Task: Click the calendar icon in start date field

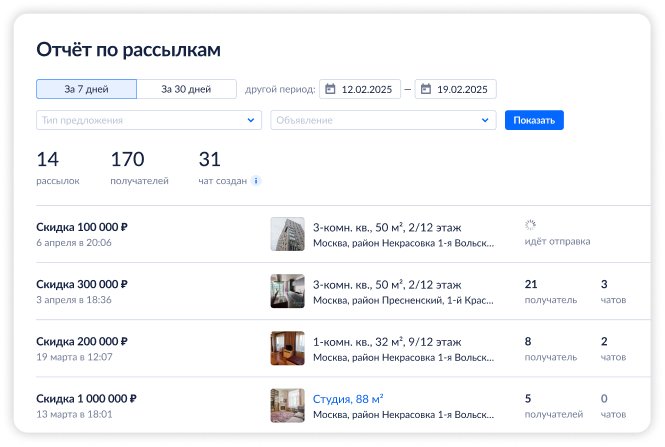Action: [x=330, y=89]
